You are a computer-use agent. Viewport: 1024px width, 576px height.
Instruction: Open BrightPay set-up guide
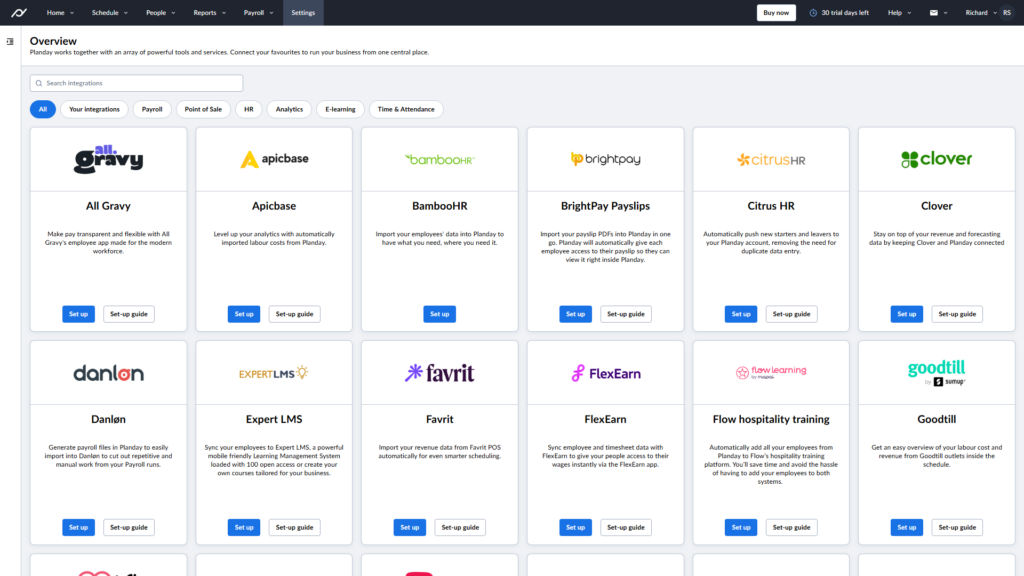pos(626,314)
